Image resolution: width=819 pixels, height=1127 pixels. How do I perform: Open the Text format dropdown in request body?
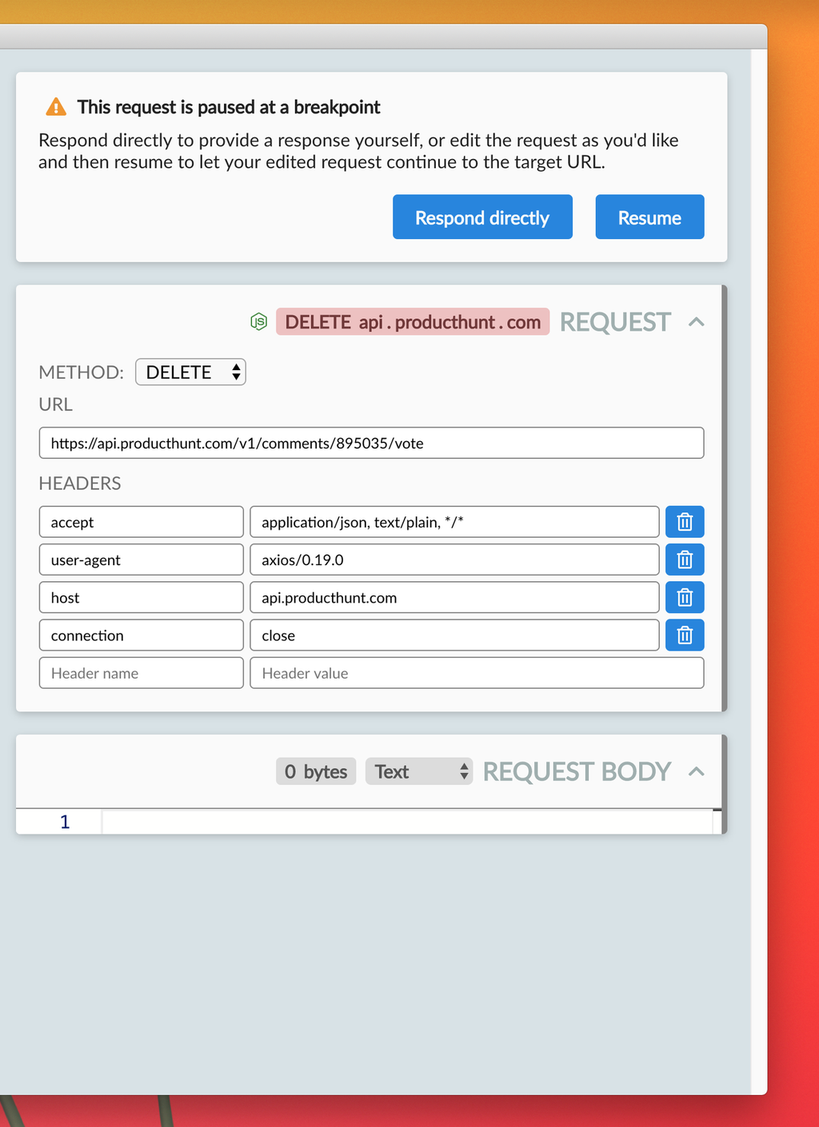click(x=418, y=771)
